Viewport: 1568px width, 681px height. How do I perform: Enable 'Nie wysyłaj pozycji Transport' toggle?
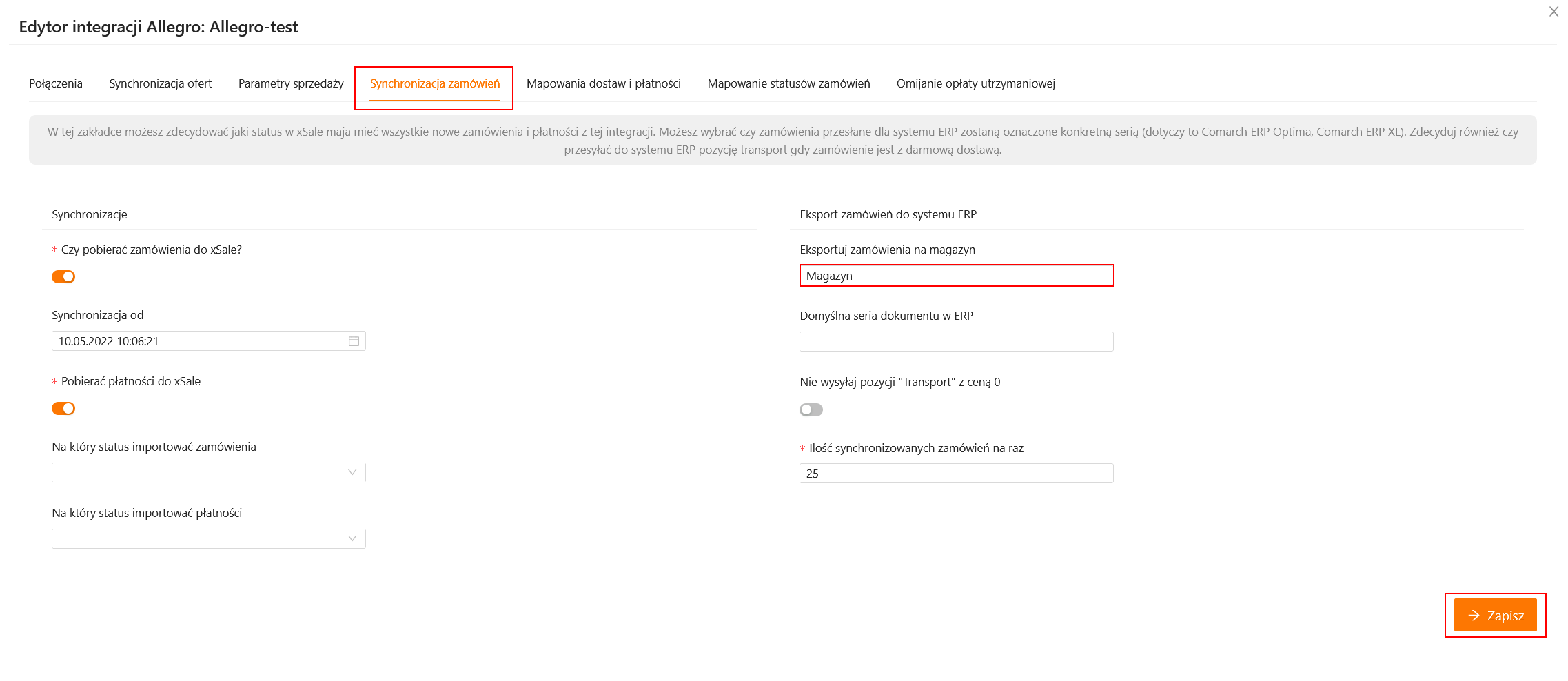pos(811,410)
